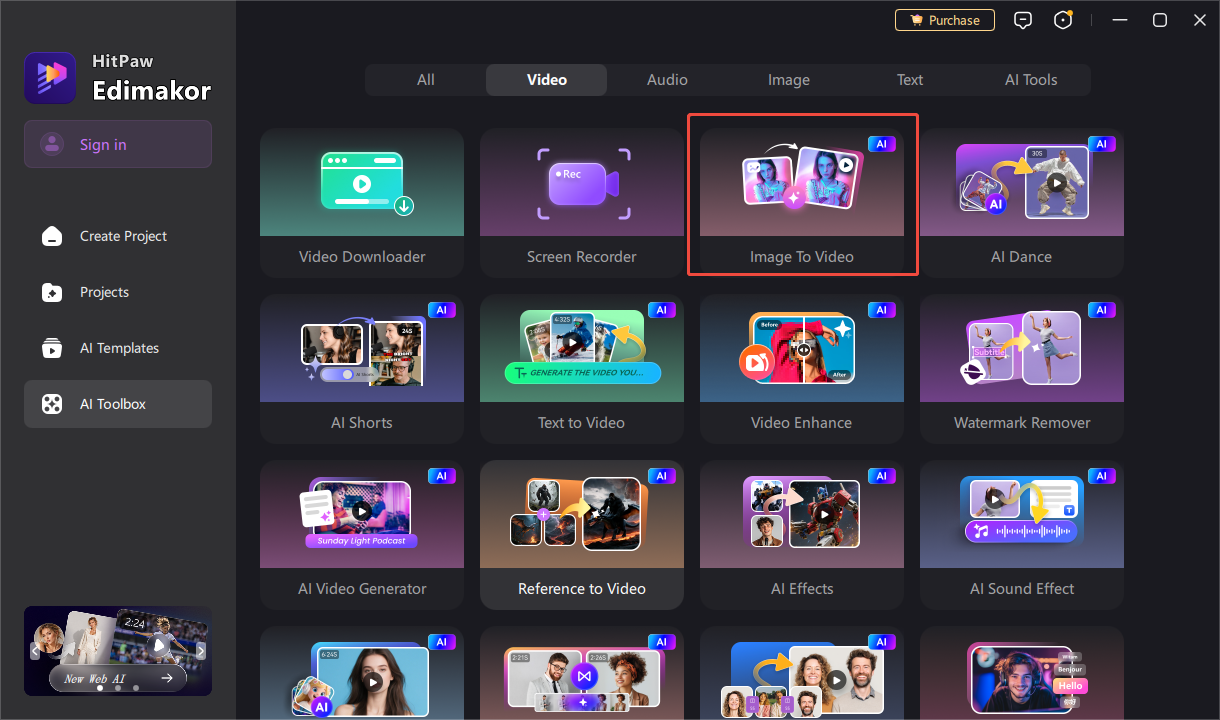The image size is (1220, 720).
Task: Click the Projects folder icon
Action: (x=51, y=292)
